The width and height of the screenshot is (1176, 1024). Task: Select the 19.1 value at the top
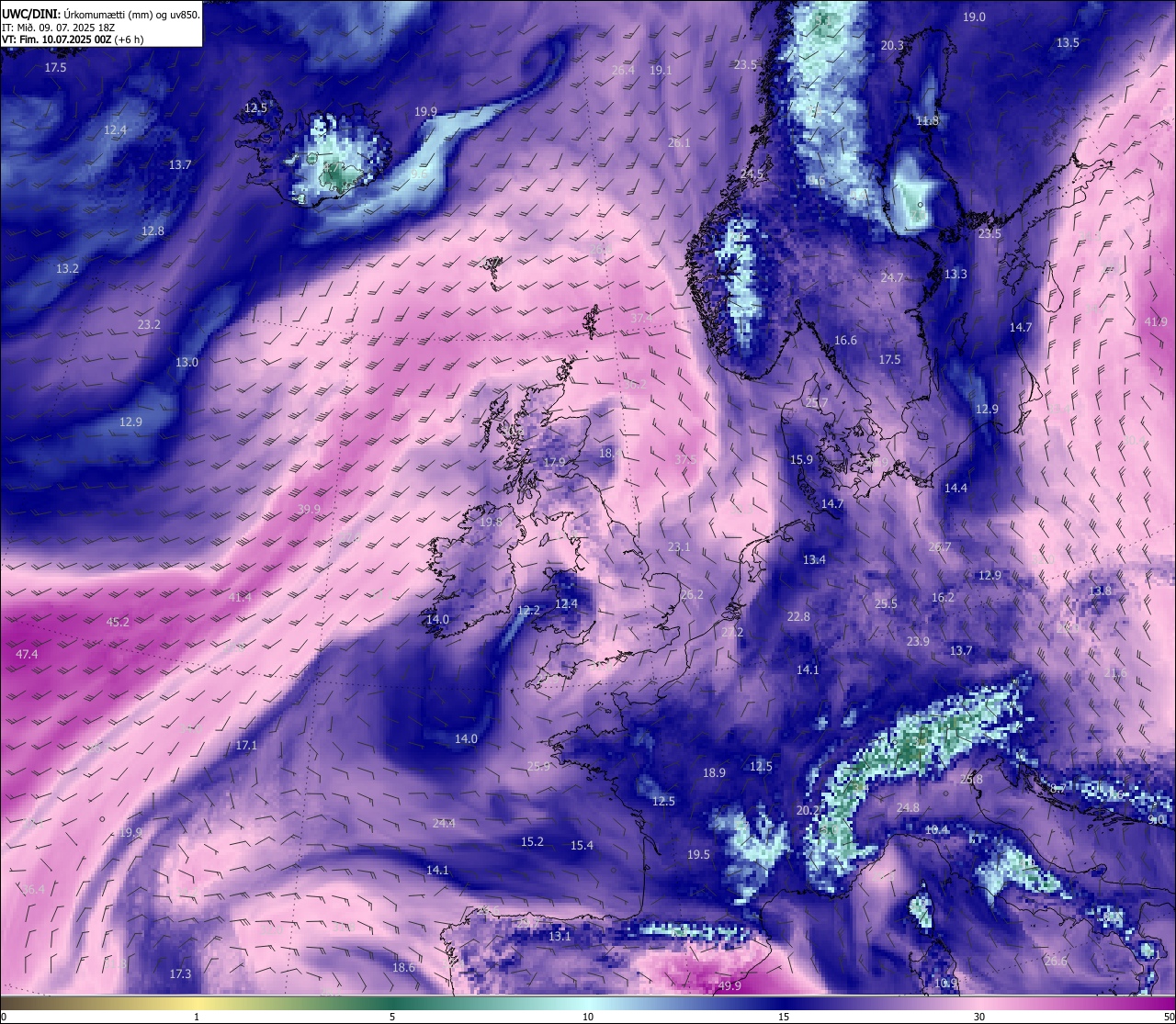click(x=661, y=70)
